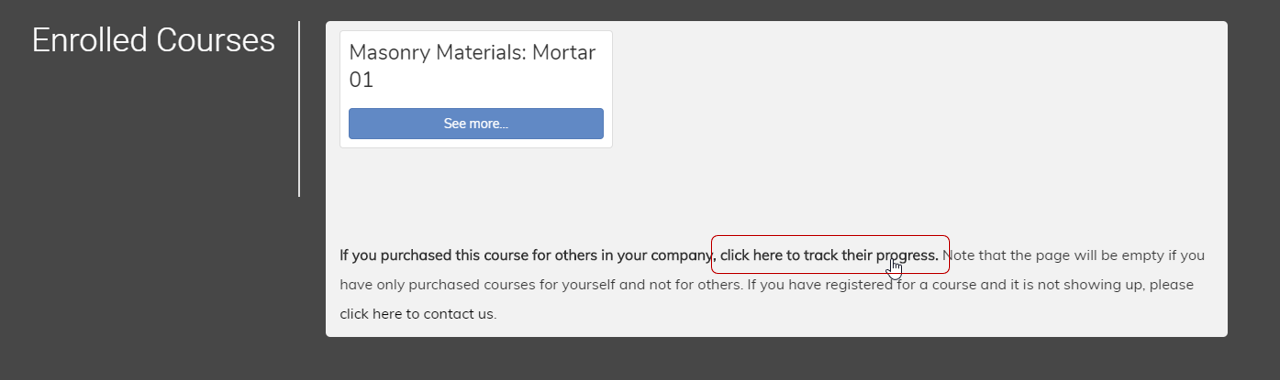Click the word "progress." in tracking link
The width and height of the screenshot is (1280, 380).
(907, 255)
